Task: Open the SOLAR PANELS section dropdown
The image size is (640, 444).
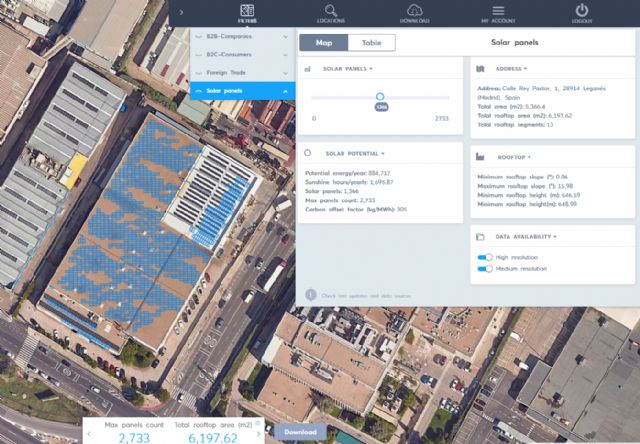Action: click(348, 69)
